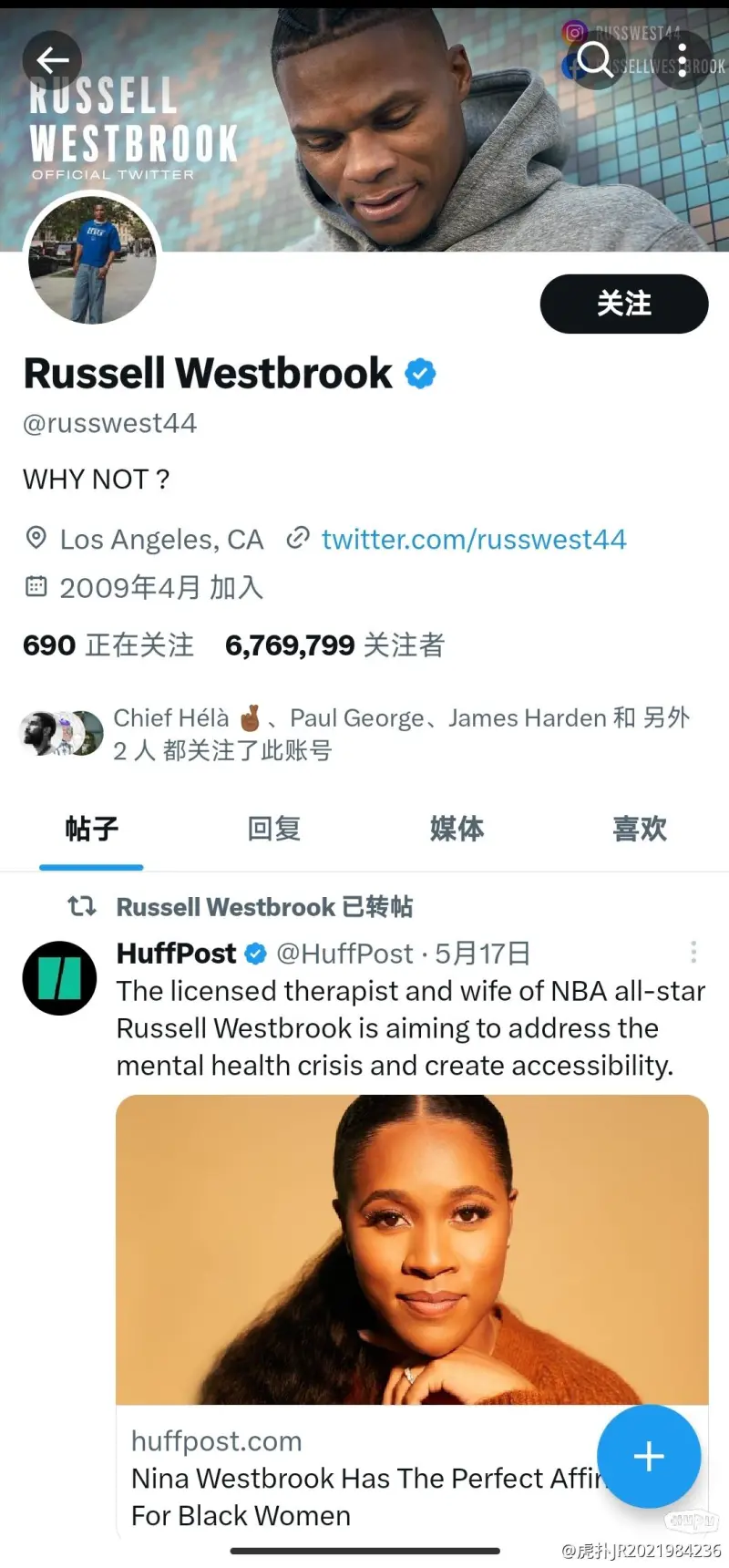The image size is (729, 1568).
Task: Tap the location pin icon
Action: click(x=36, y=538)
